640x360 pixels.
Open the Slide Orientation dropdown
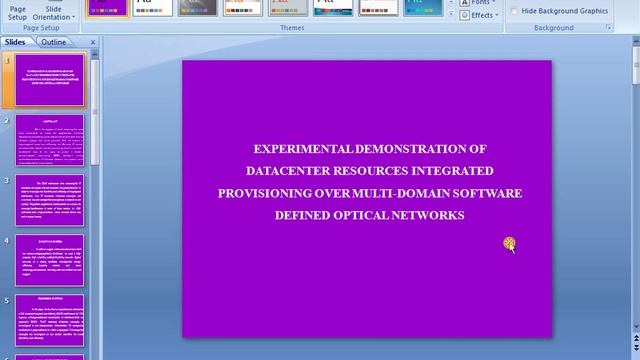pos(54,12)
